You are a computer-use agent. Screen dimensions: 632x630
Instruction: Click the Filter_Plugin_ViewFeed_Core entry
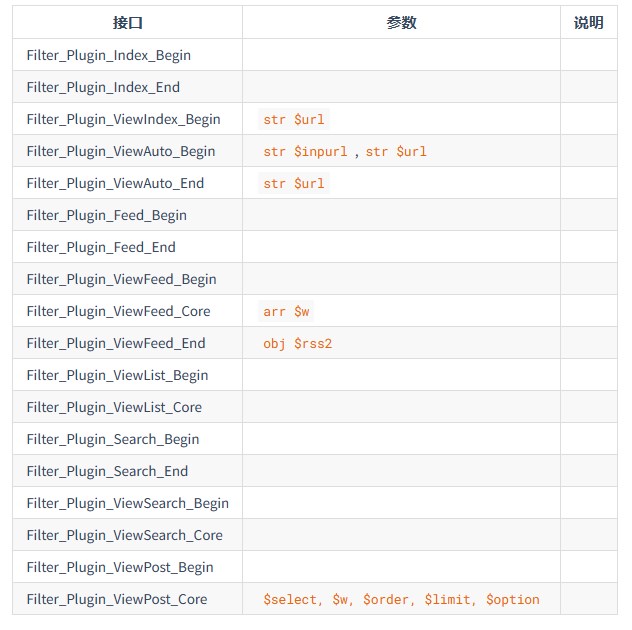(118, 311)
